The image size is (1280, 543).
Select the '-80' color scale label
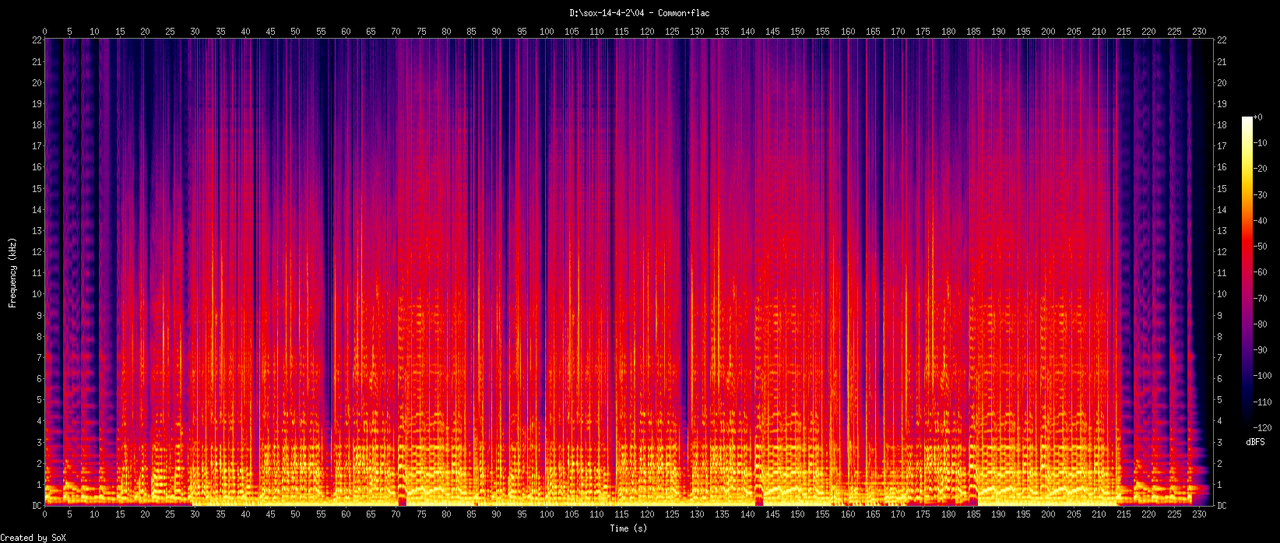click(x=1262, y=322)
